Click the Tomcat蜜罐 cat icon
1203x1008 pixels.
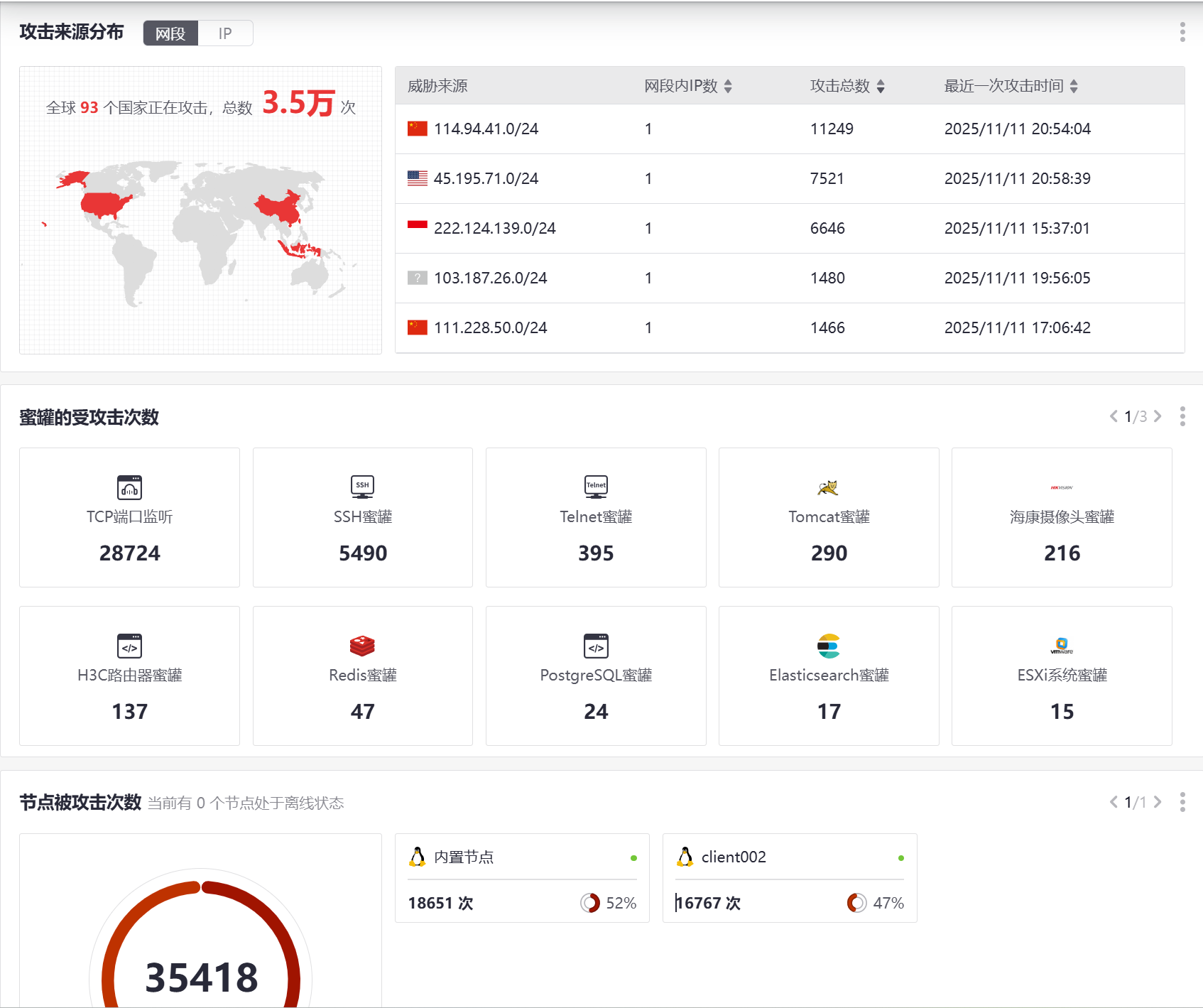tap(828, 487)
